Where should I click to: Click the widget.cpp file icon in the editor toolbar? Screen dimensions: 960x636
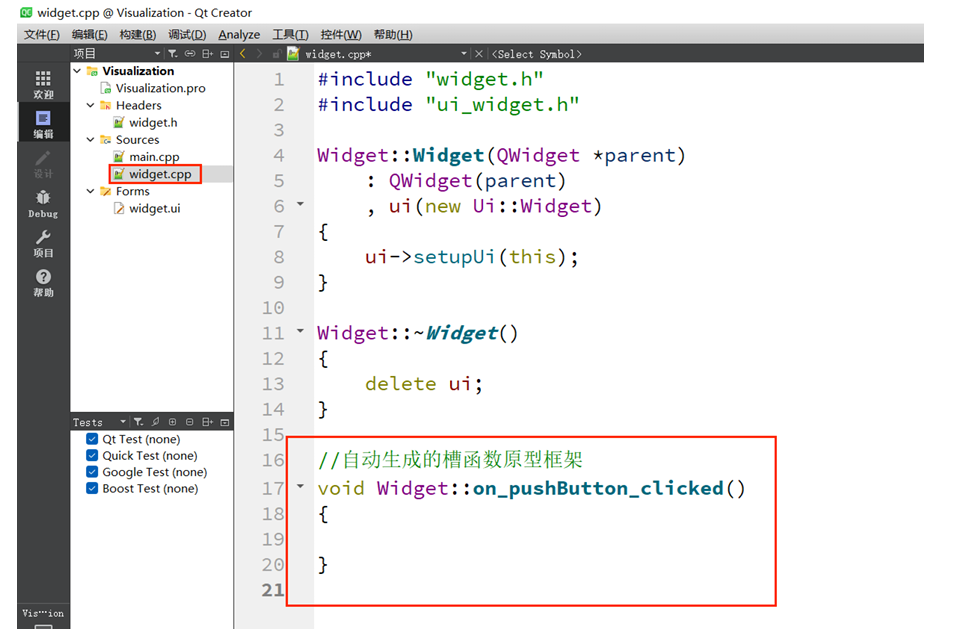(x=293, y=54)
